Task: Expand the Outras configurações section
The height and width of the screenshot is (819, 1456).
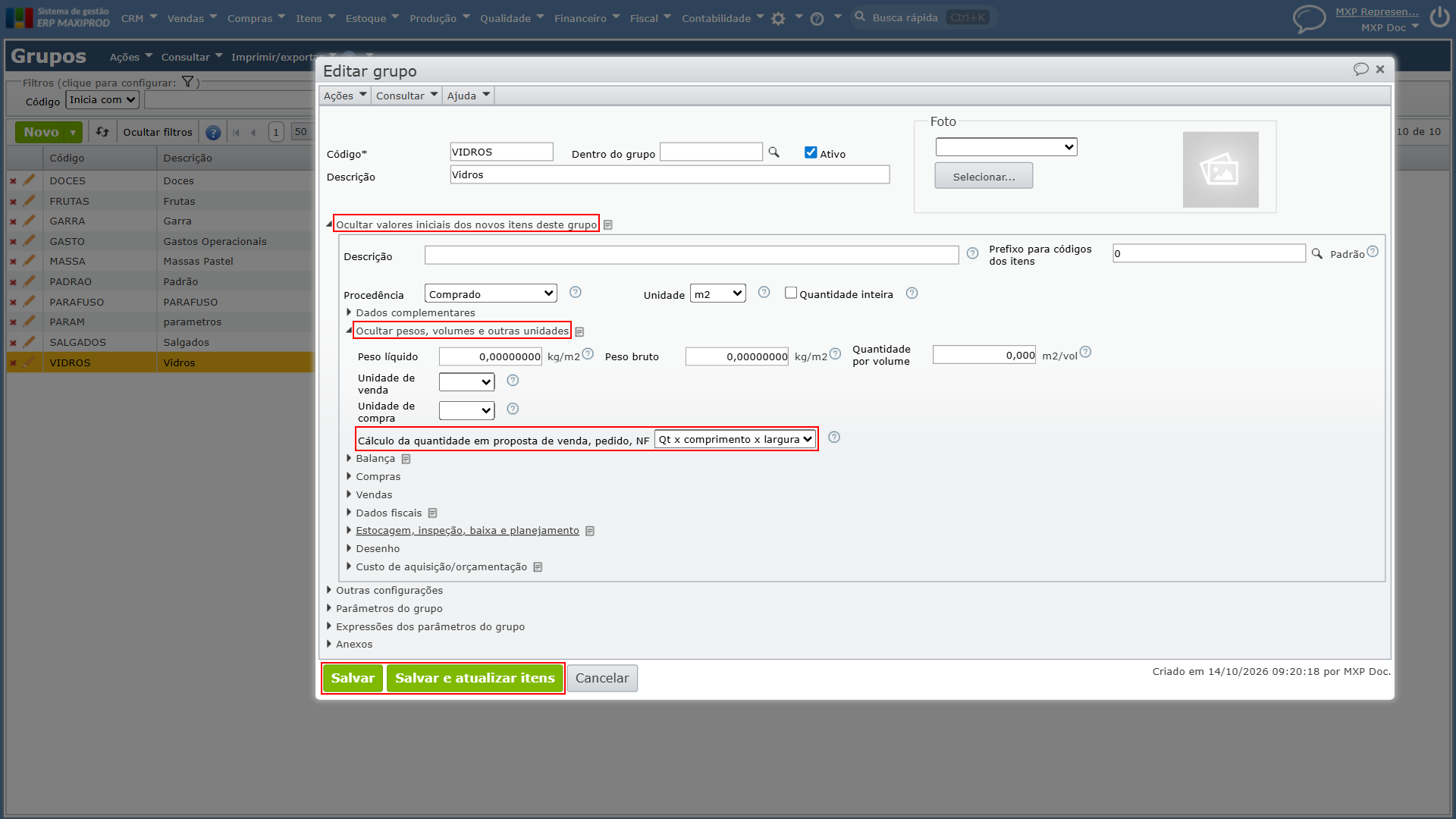Action: [389, 590]
